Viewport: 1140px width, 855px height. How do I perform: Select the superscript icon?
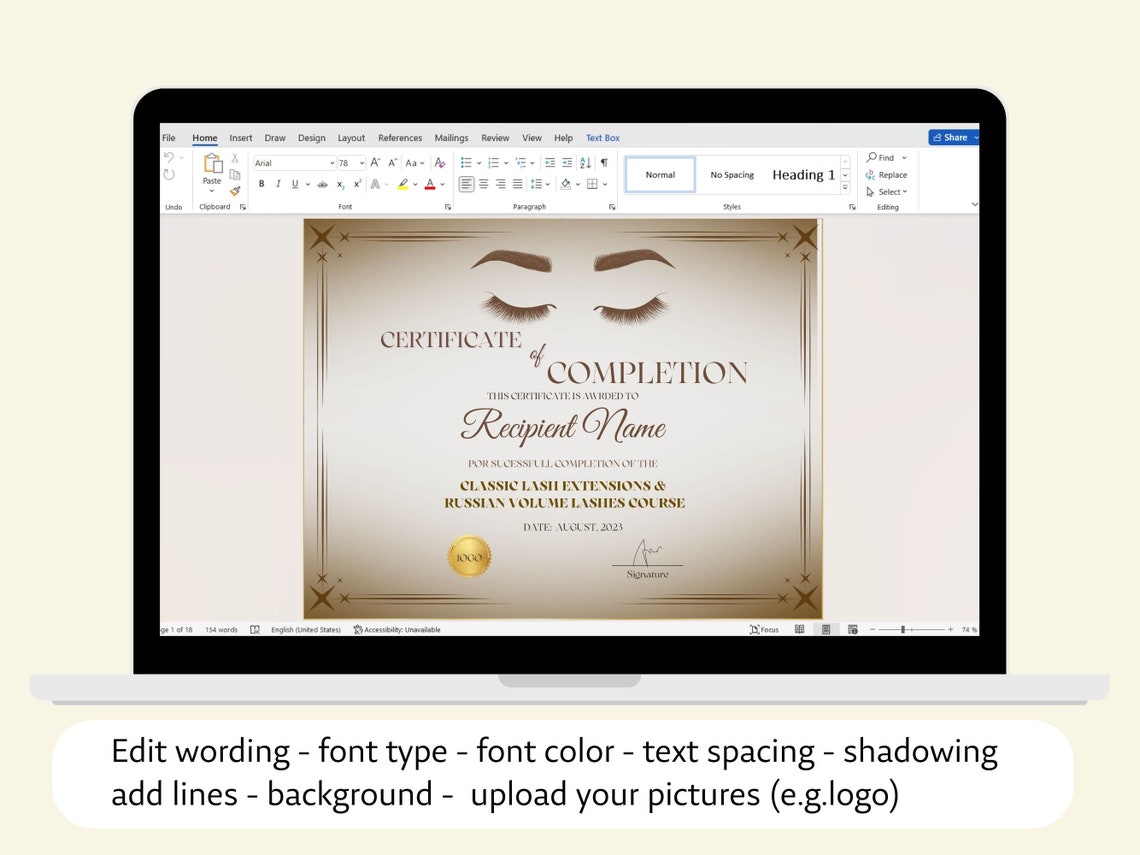click(357, 184)
